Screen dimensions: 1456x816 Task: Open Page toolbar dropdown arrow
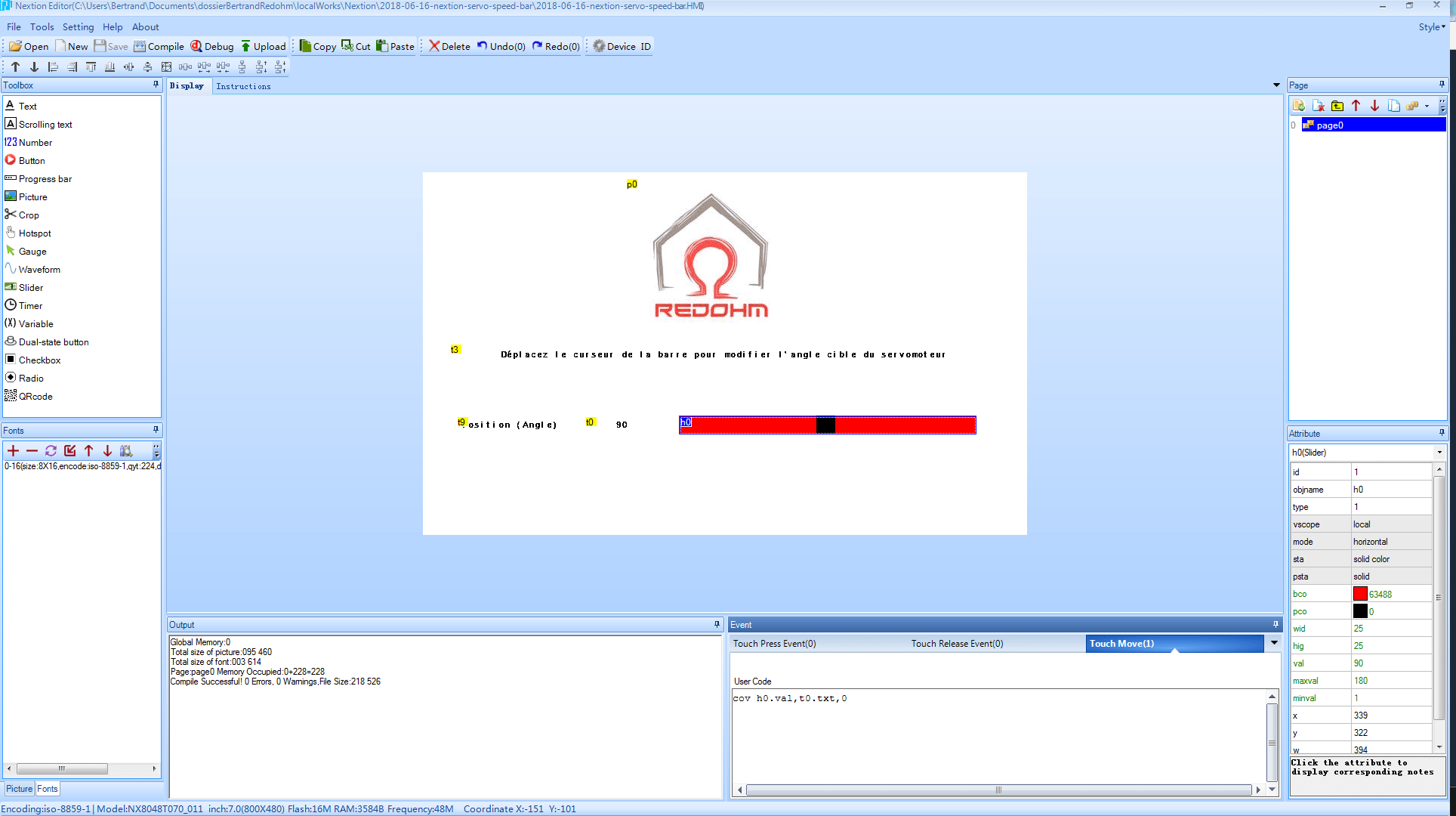pos(1427,107)
